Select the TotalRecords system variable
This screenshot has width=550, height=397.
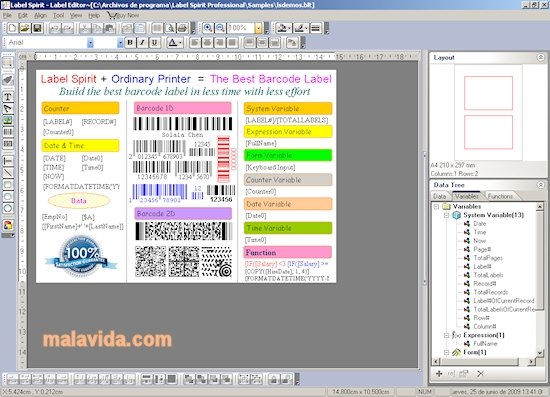pos(491,292)
